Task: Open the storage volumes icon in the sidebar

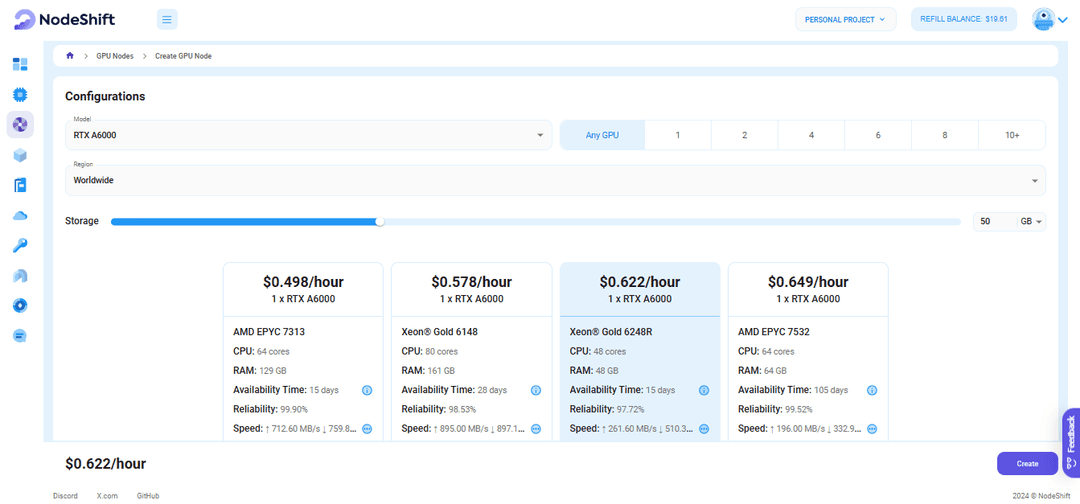Action: point(20,185)
